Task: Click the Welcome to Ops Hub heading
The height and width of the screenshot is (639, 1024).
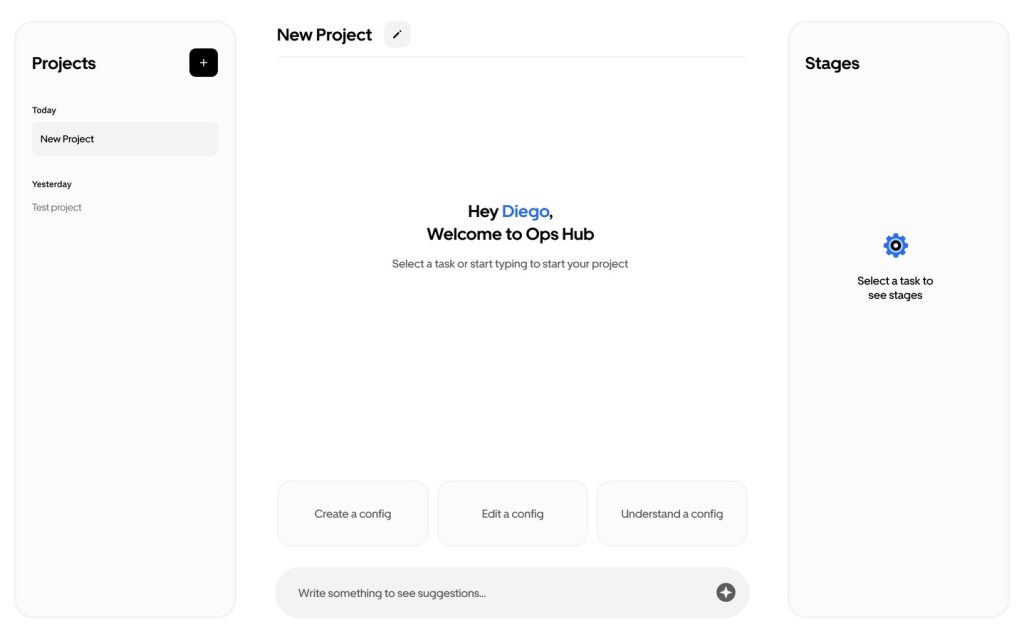Action: [x=510, y=235]
